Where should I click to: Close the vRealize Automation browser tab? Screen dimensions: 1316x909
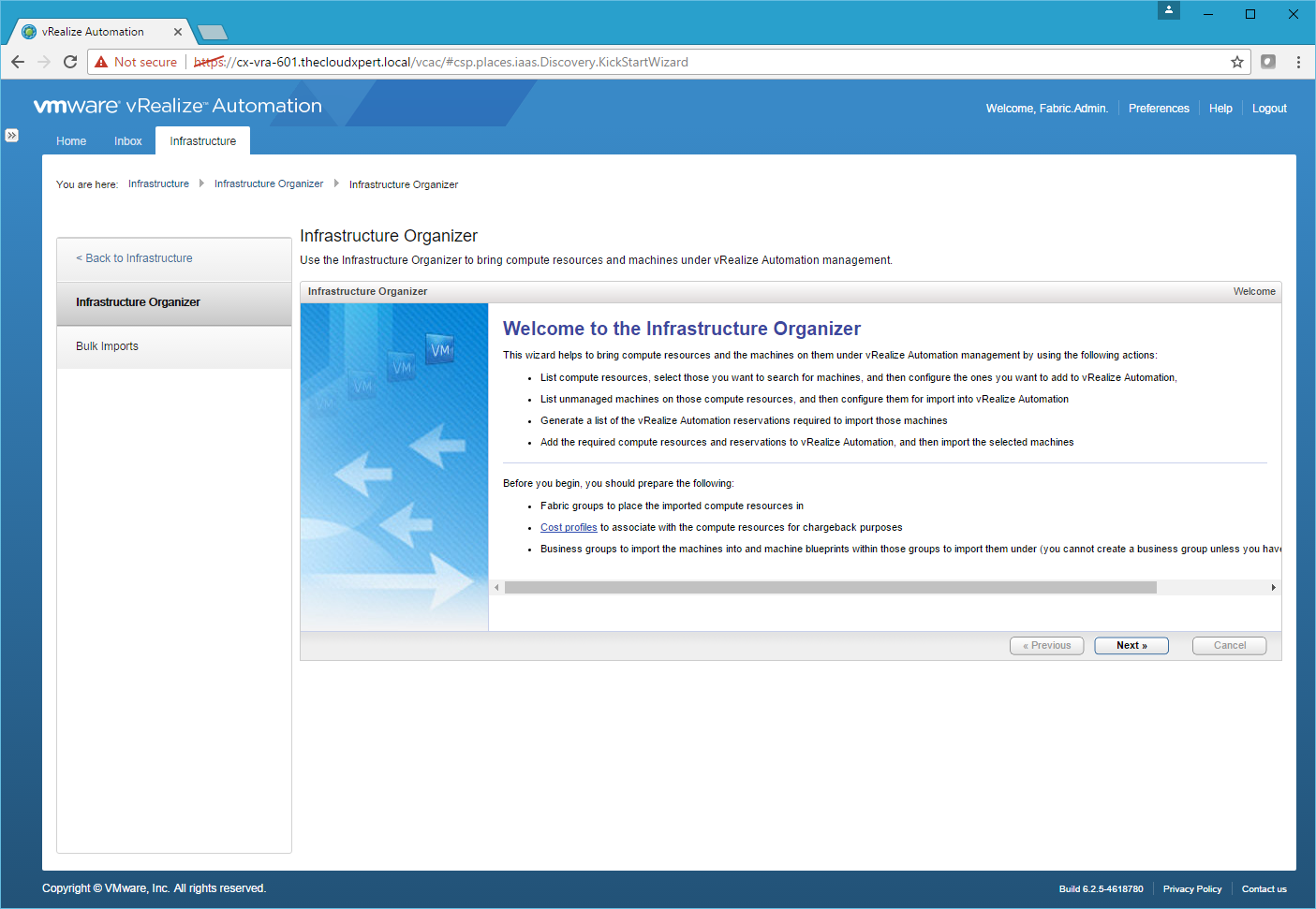click(x=178, y=32)
